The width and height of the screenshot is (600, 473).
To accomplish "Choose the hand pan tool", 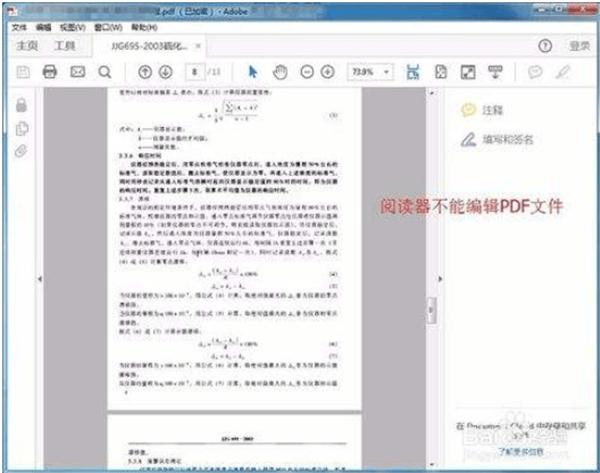I will pos(280,72).
